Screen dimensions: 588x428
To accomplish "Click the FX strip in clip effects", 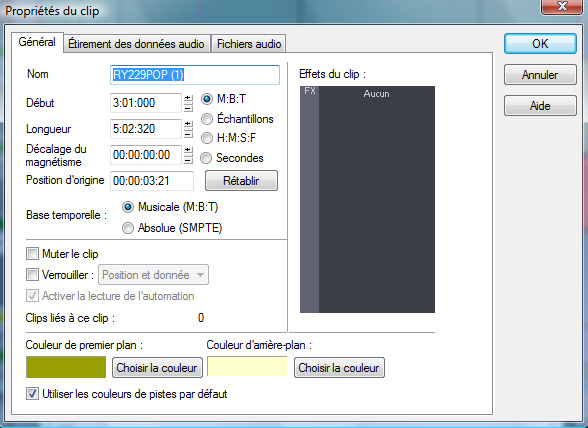I will (x=309, y=199).
